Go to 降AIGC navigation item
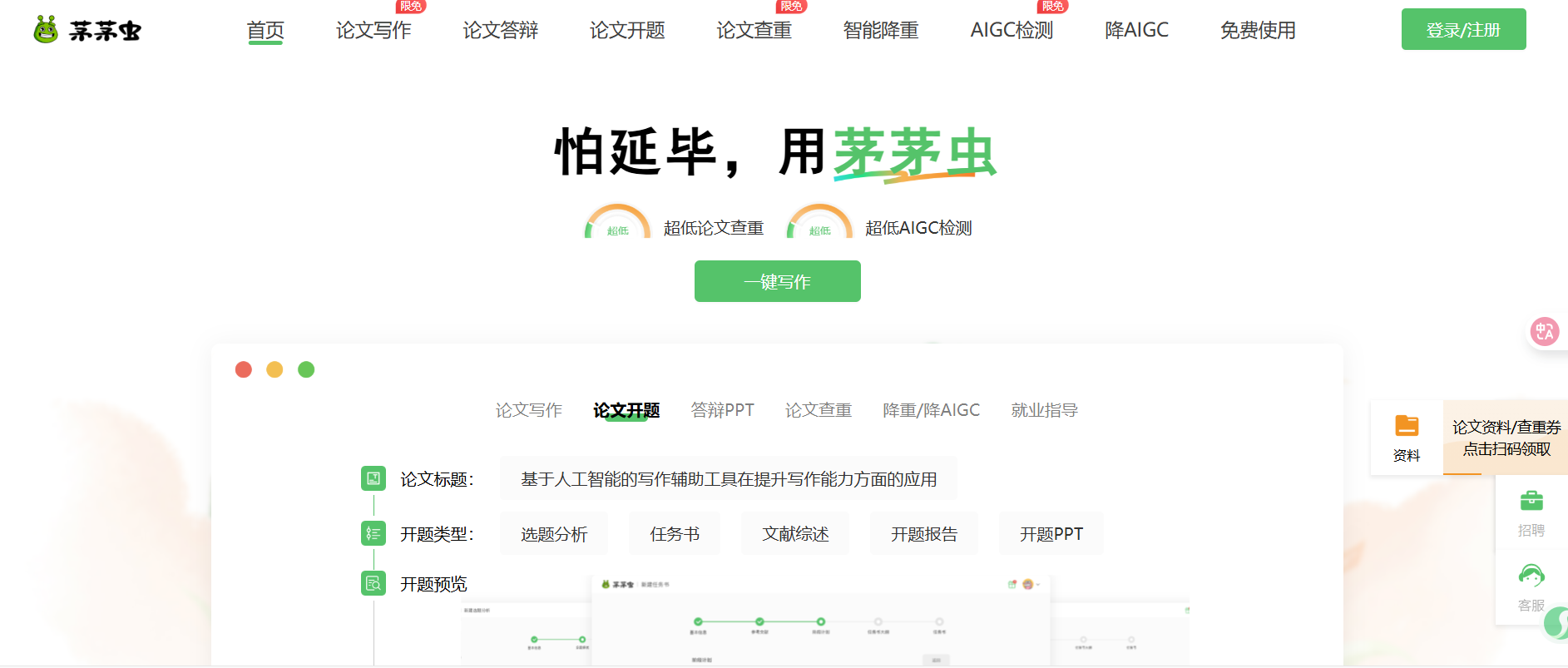1568x668 pixels. coord(1136,31)
